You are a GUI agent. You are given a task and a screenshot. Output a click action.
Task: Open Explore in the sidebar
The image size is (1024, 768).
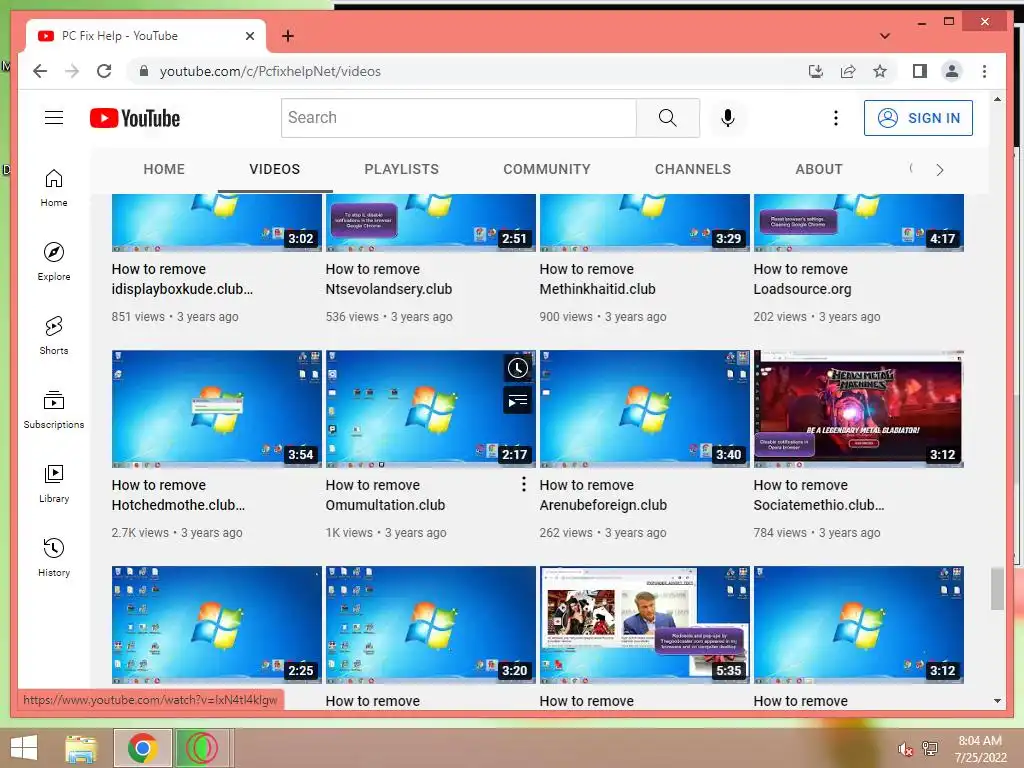(54, 262)
